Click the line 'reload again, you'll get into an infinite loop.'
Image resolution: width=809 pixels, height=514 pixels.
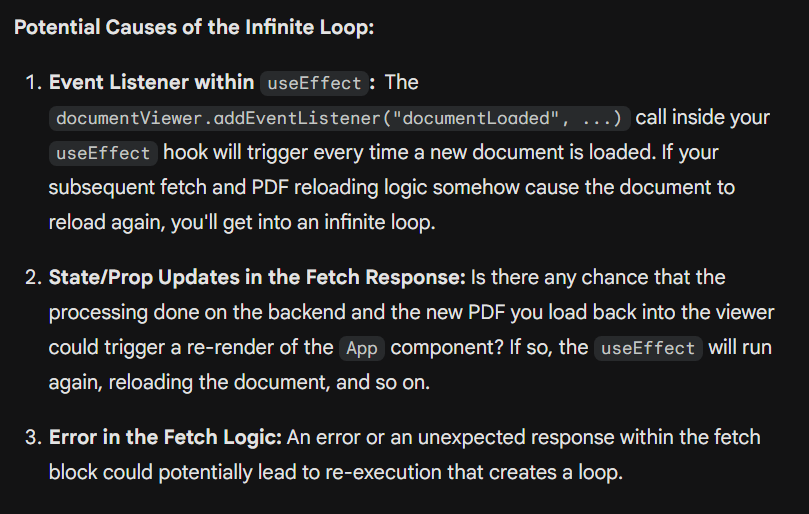point(242,222)
